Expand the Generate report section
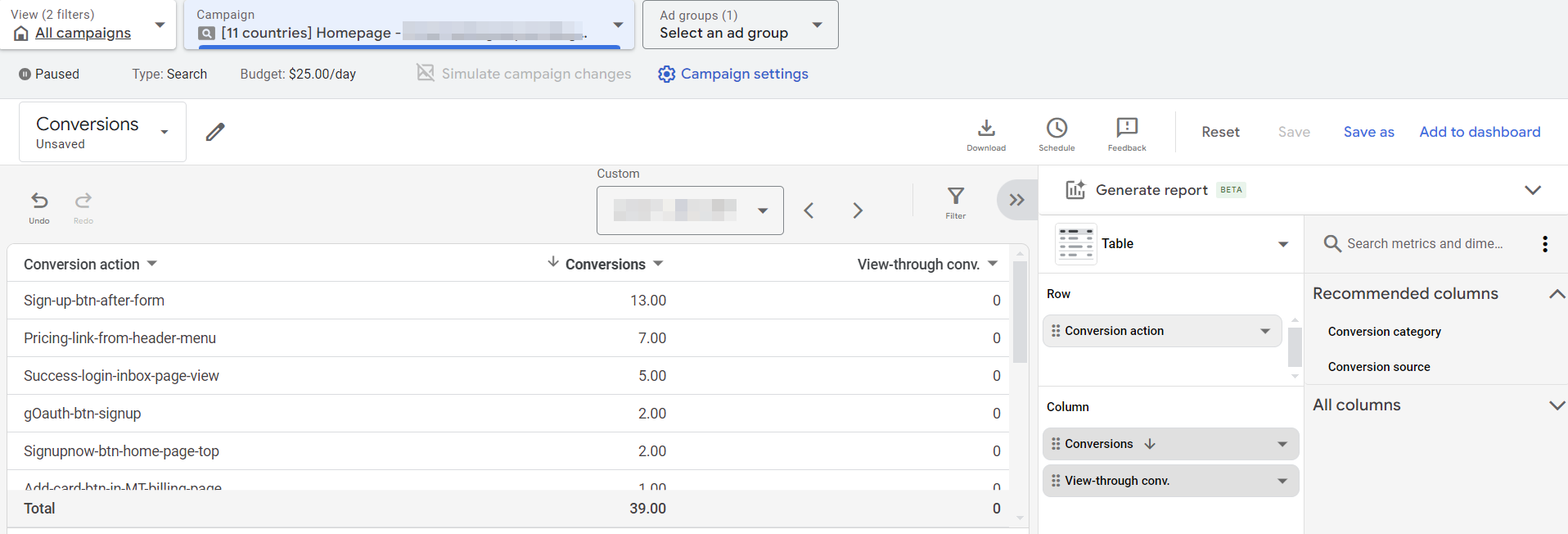1568x534 pixels. point(1533,190)
